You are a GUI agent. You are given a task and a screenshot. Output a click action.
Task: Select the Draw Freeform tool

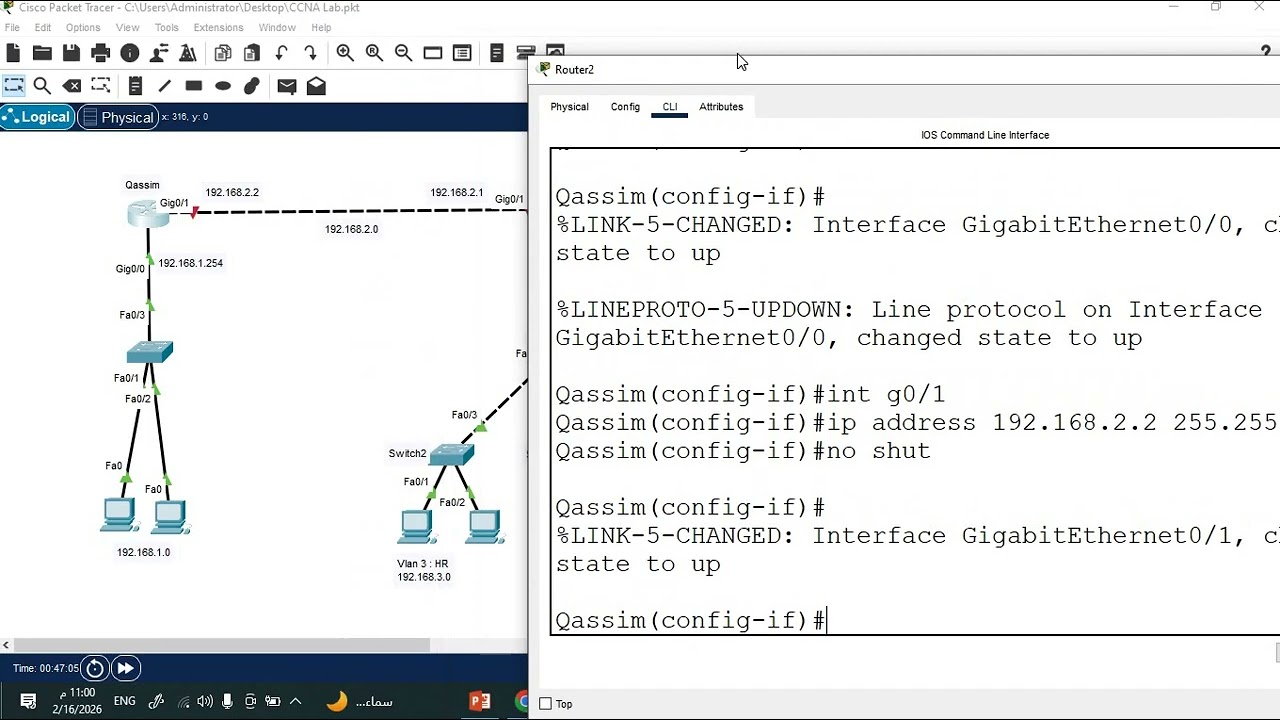coord(252,86)
